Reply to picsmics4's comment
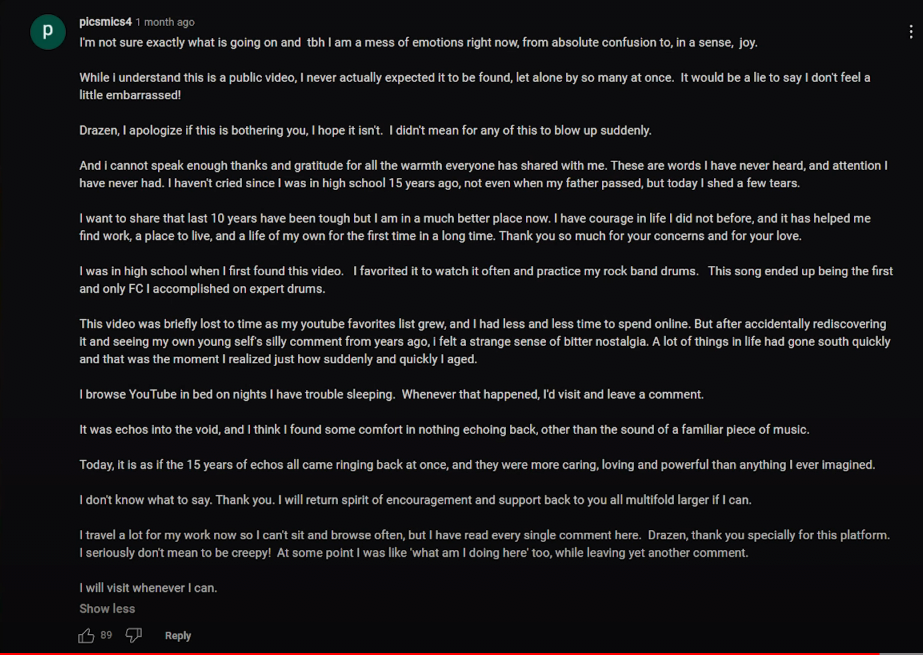Image resolution: width=923 pixels, height=655 pixels. click(x=178, y=636)
